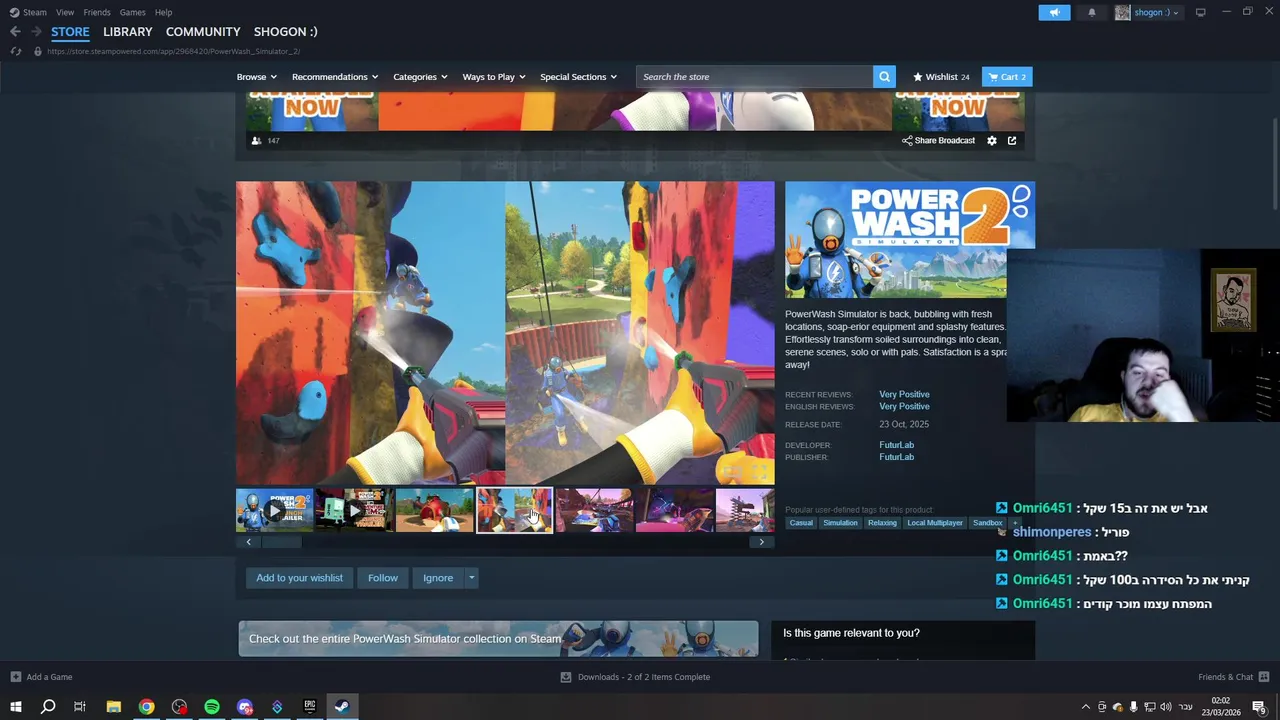Open the Steam menu

click(x=35, y=12)
